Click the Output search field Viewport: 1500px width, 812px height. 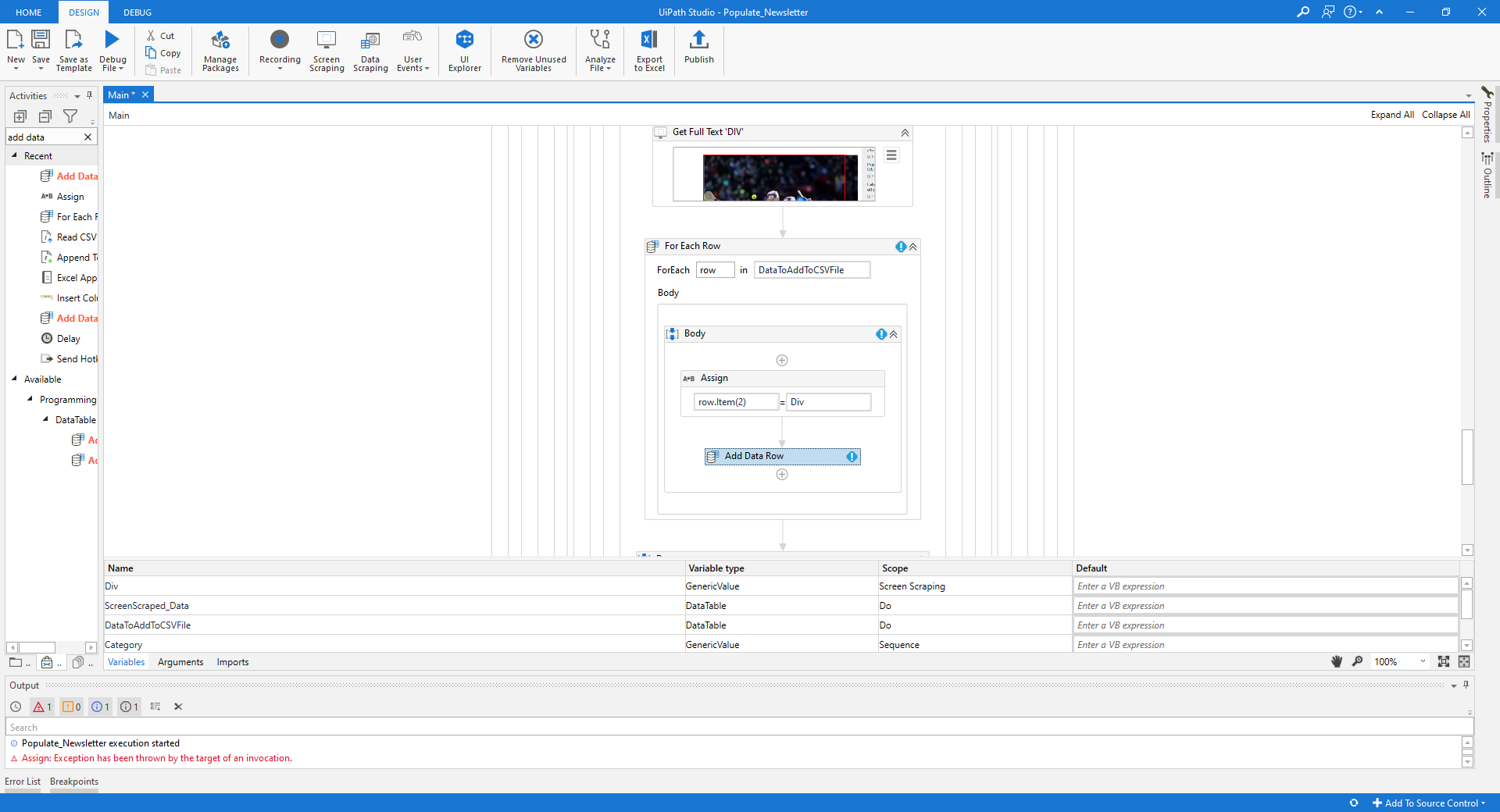(734, 727)
